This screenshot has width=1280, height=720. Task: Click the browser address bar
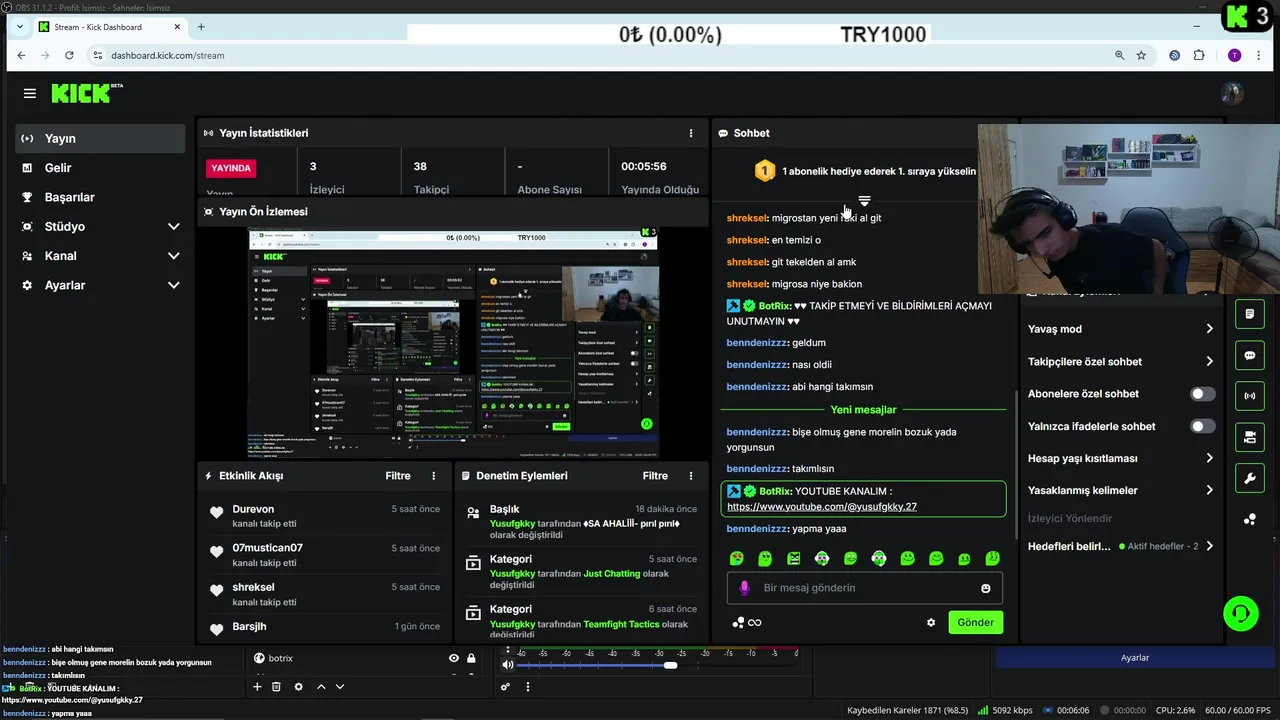click(600, 55)
